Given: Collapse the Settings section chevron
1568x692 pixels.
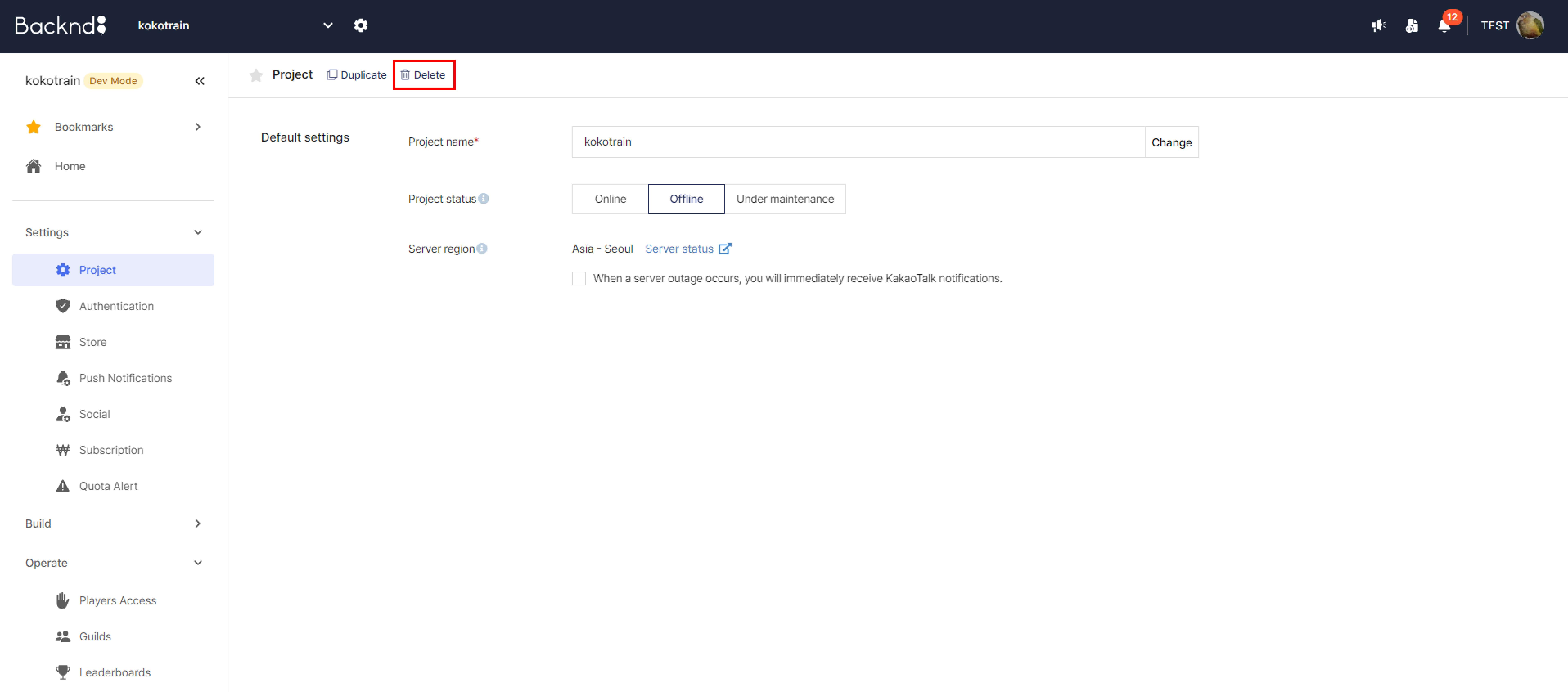Looking at the screenshot, I should tap(198, 233).
